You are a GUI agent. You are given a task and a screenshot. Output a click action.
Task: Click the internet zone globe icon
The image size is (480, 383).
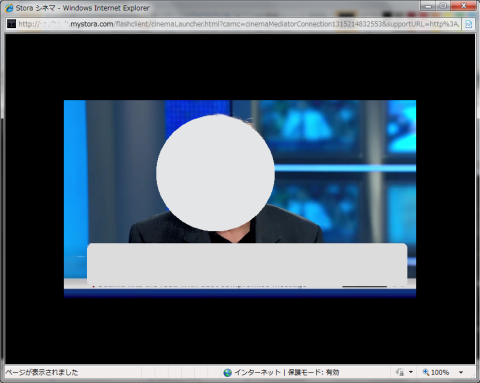[x=228, y=372]
